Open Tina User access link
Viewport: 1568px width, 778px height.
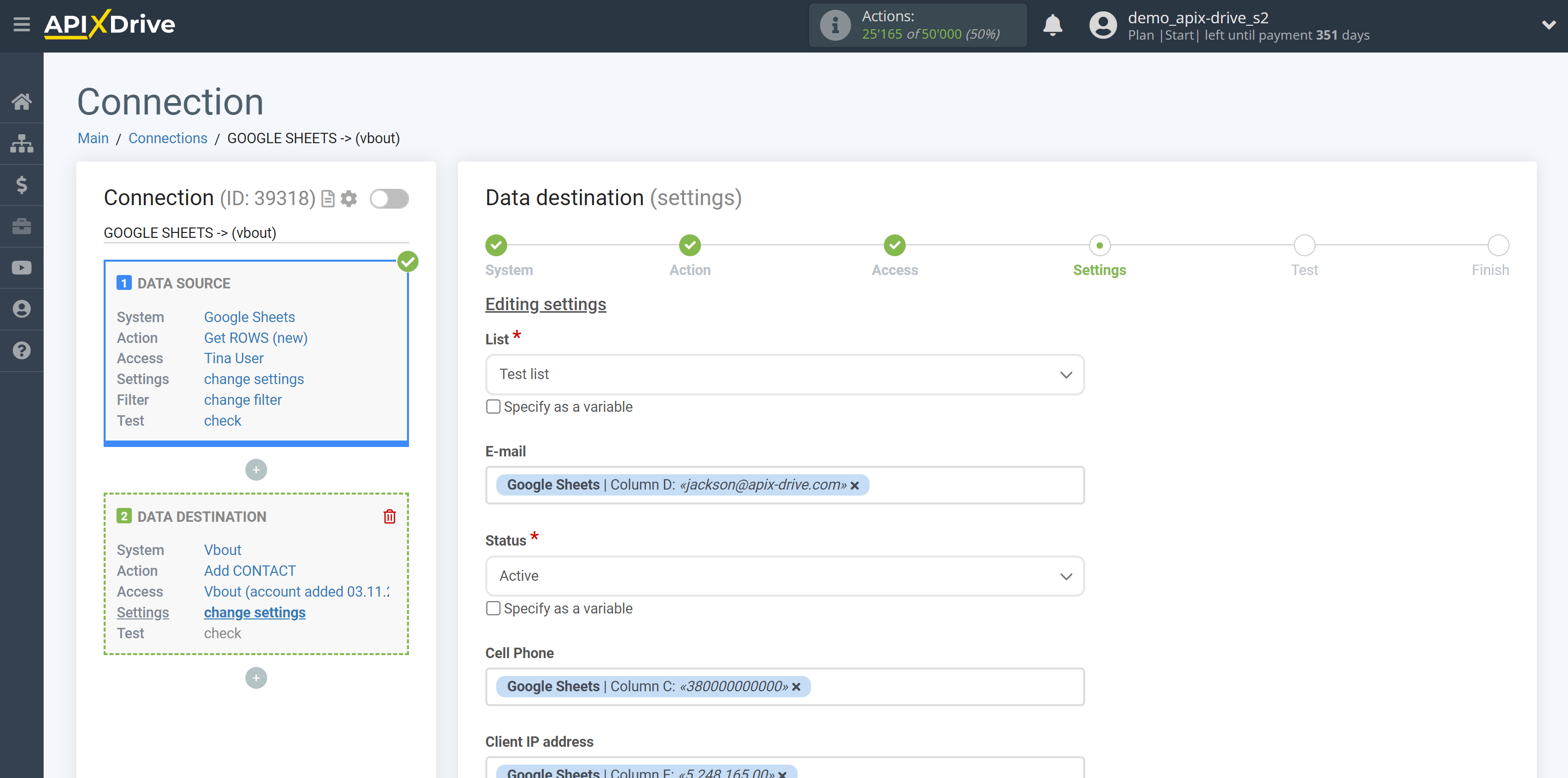[234, 358]
